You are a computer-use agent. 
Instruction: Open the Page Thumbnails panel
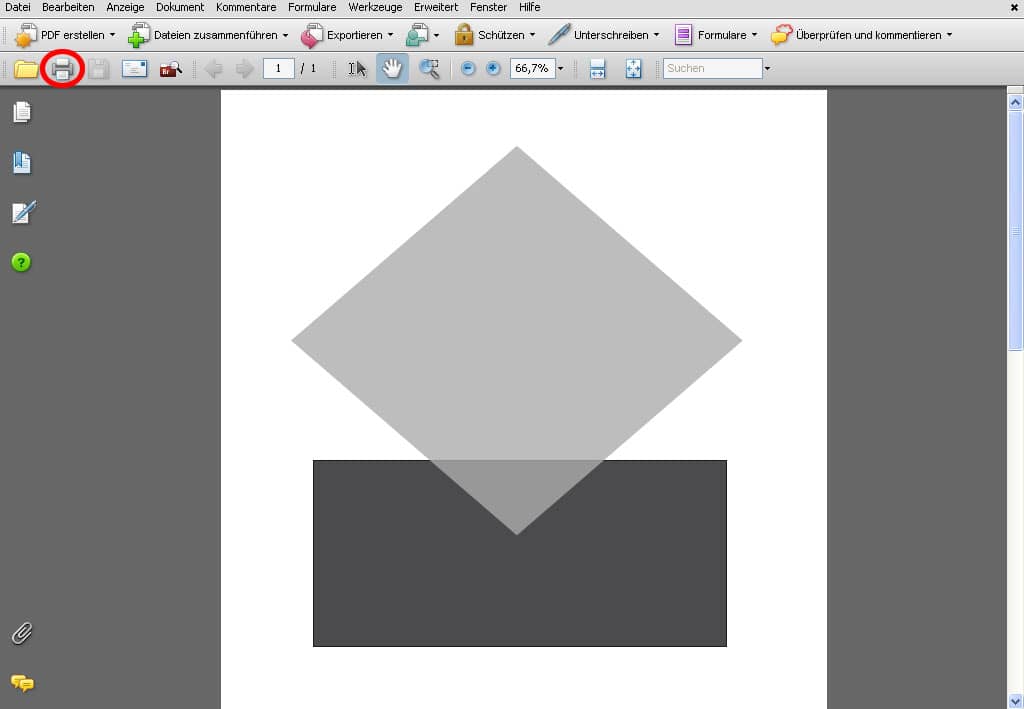(x=22, y=112)
